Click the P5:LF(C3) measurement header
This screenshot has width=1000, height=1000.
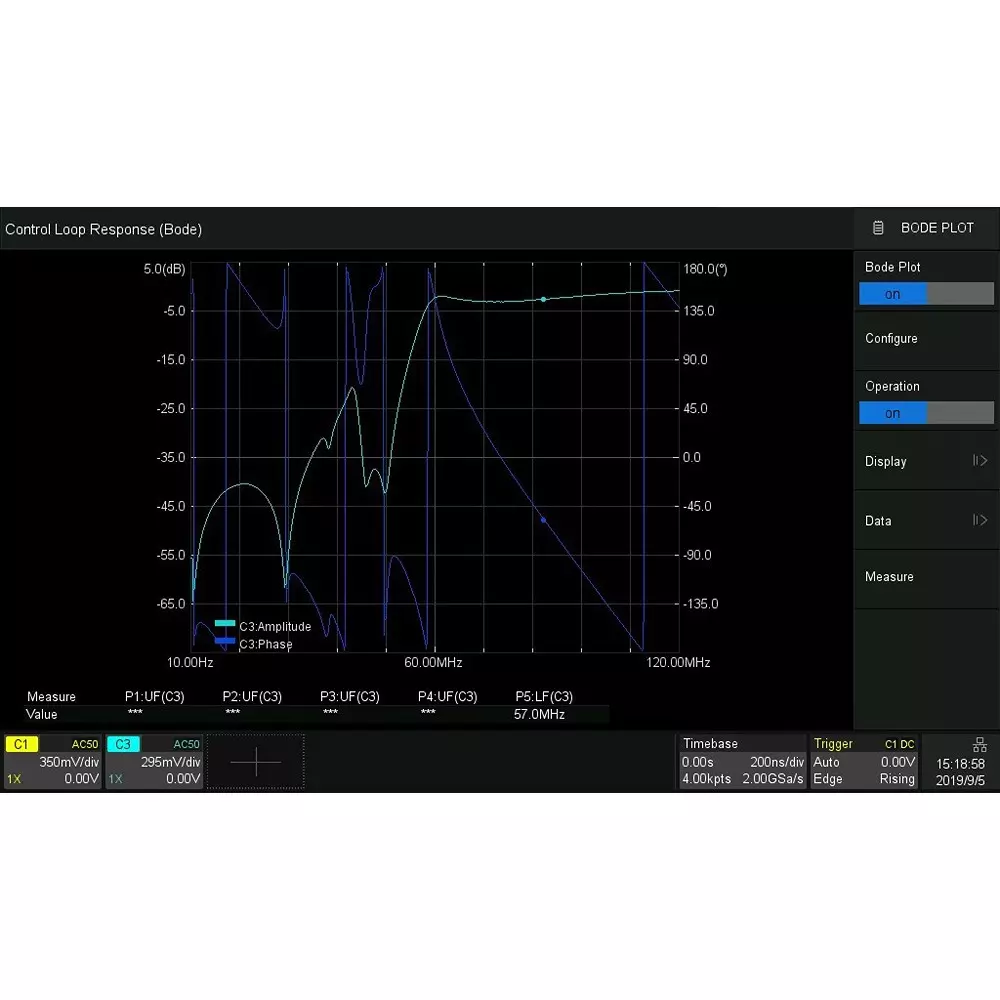[544, 696]
